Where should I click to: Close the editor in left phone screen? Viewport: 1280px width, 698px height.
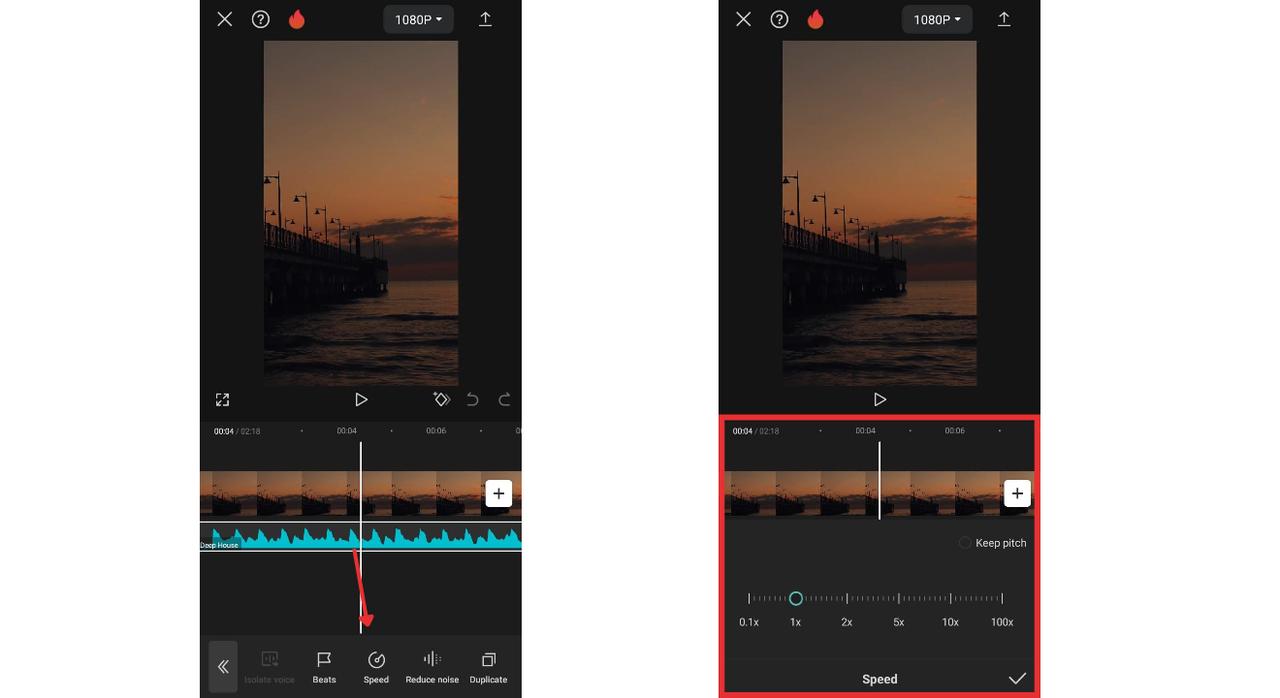point(224,19)
